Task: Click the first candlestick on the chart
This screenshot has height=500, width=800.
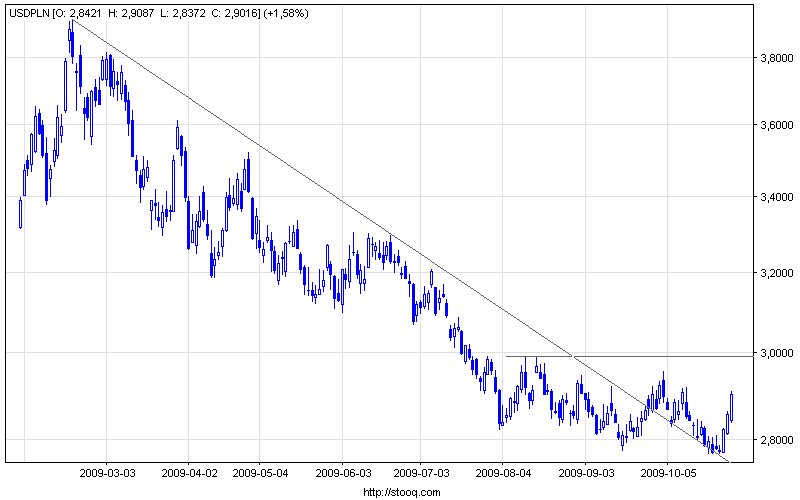Action: pyautogui.click(x=20, y=213)
